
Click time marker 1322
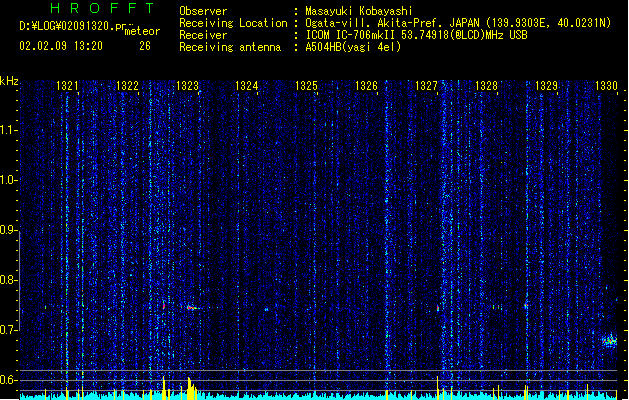pyautogui.click(x=127, y=86)
